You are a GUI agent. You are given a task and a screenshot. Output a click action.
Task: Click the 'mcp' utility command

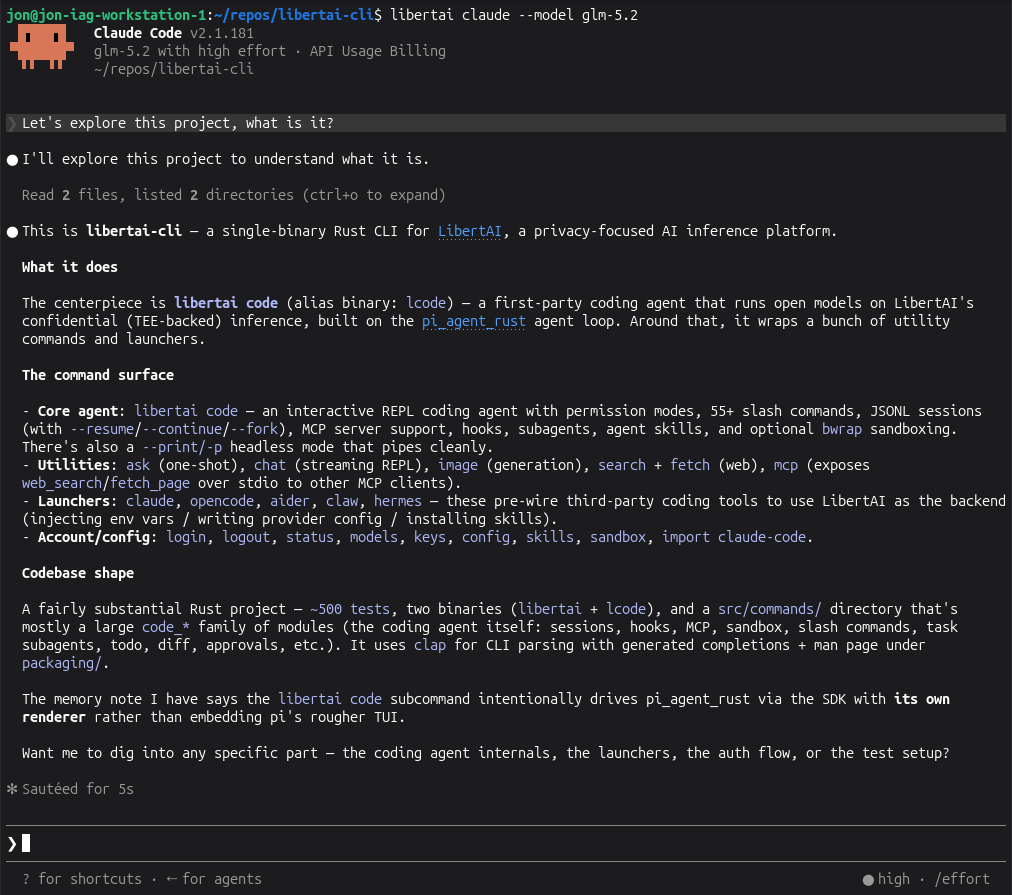pos(785,465)
